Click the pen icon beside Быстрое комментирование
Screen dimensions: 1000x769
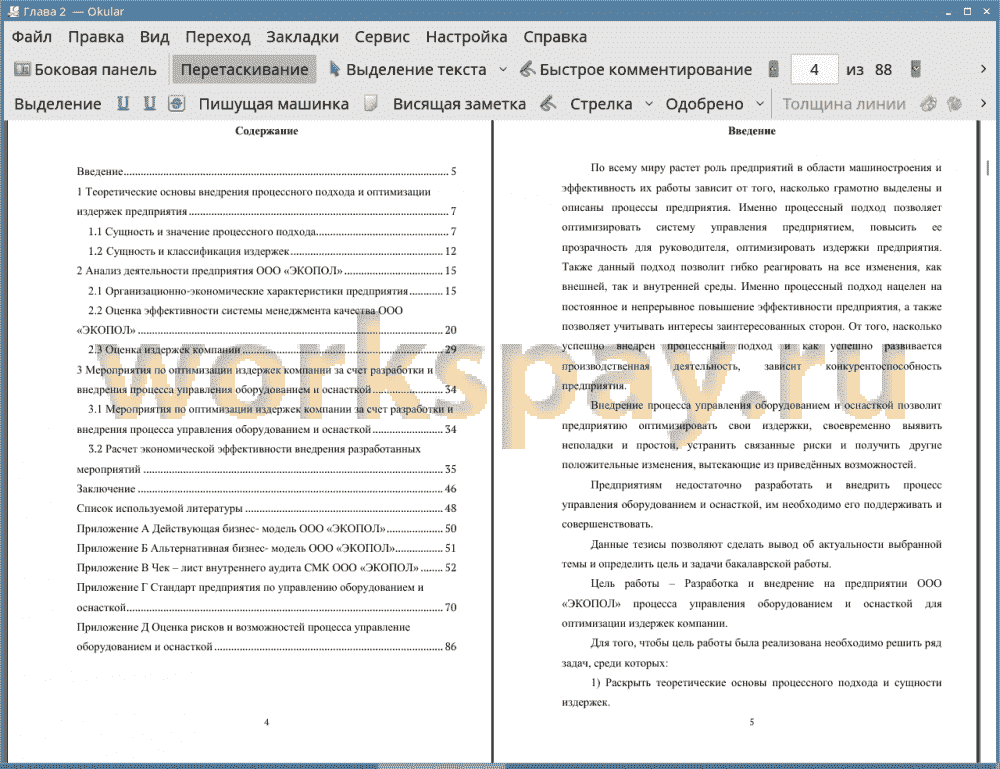tap(527, 69)
